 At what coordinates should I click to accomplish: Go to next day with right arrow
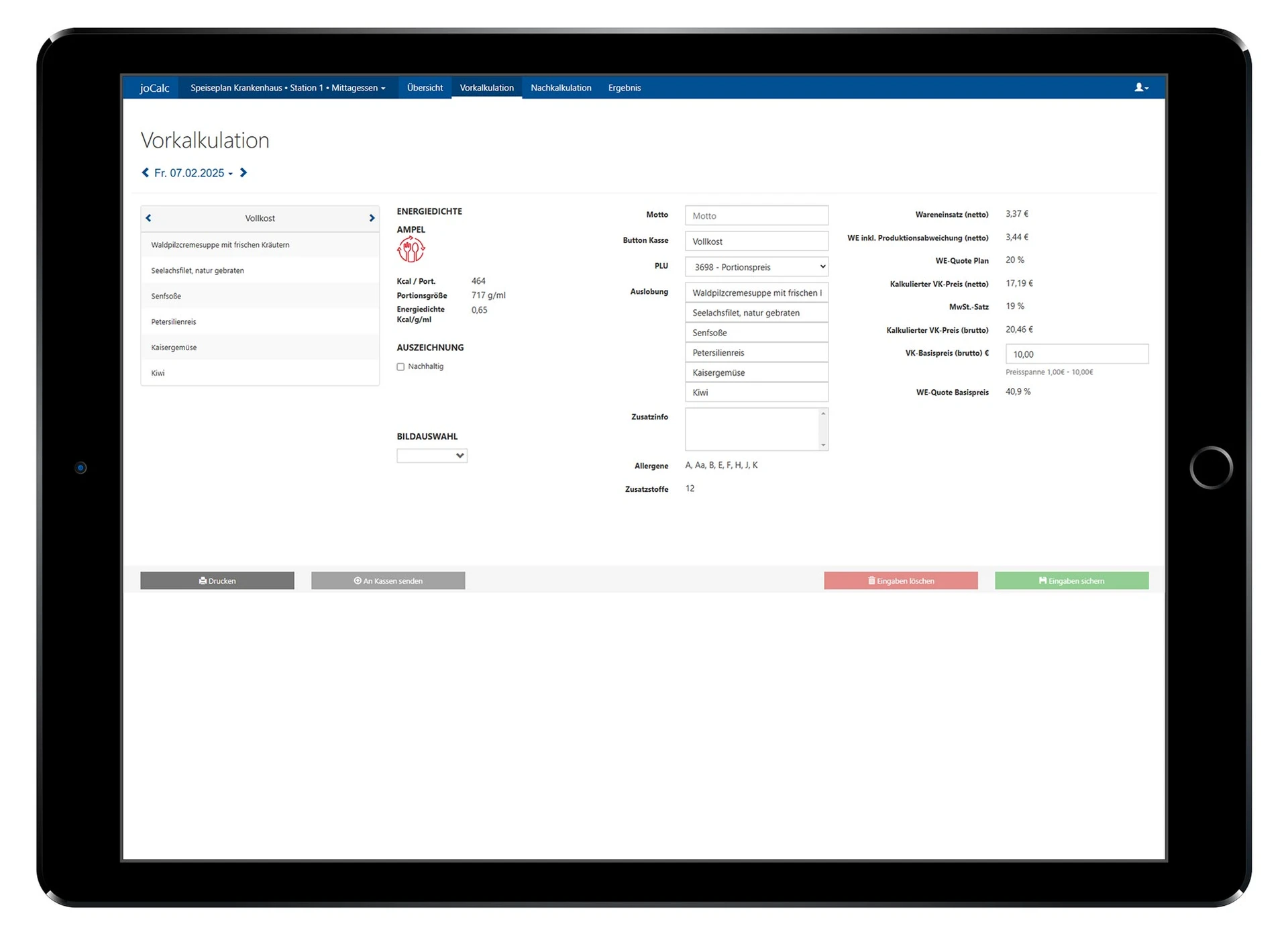[x=244, y=173]
